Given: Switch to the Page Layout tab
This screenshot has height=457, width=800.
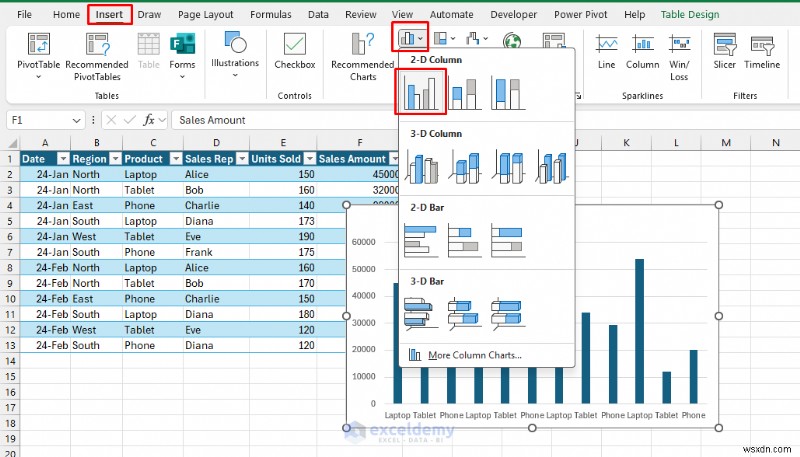Looking at the screenshot, I should pos(206,14).
